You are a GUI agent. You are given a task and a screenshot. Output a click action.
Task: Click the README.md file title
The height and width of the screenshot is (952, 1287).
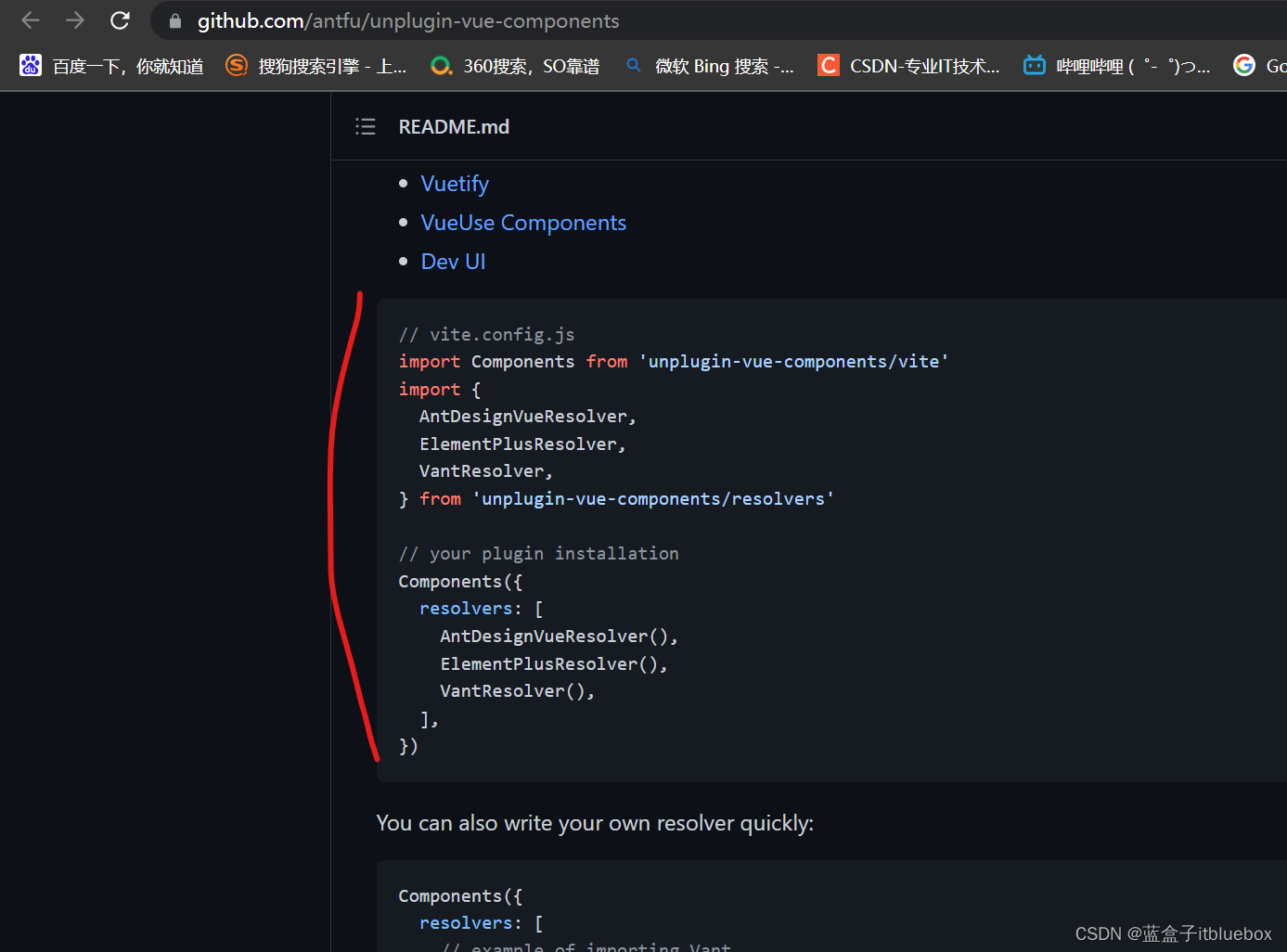tap(454, 126)
